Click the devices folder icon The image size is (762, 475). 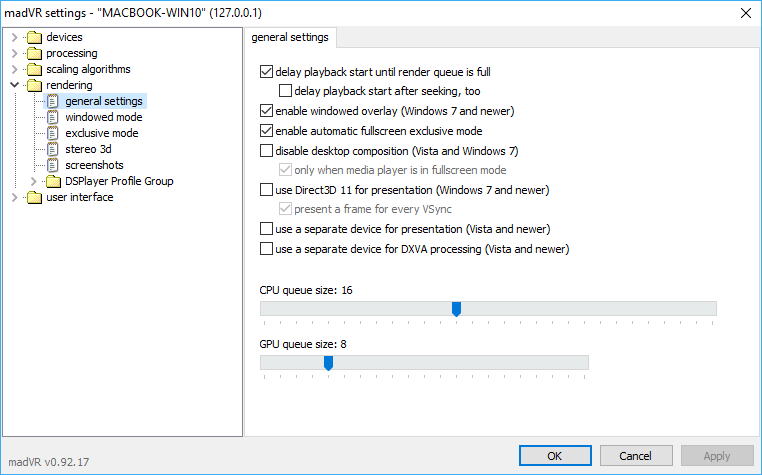(35, 37)
